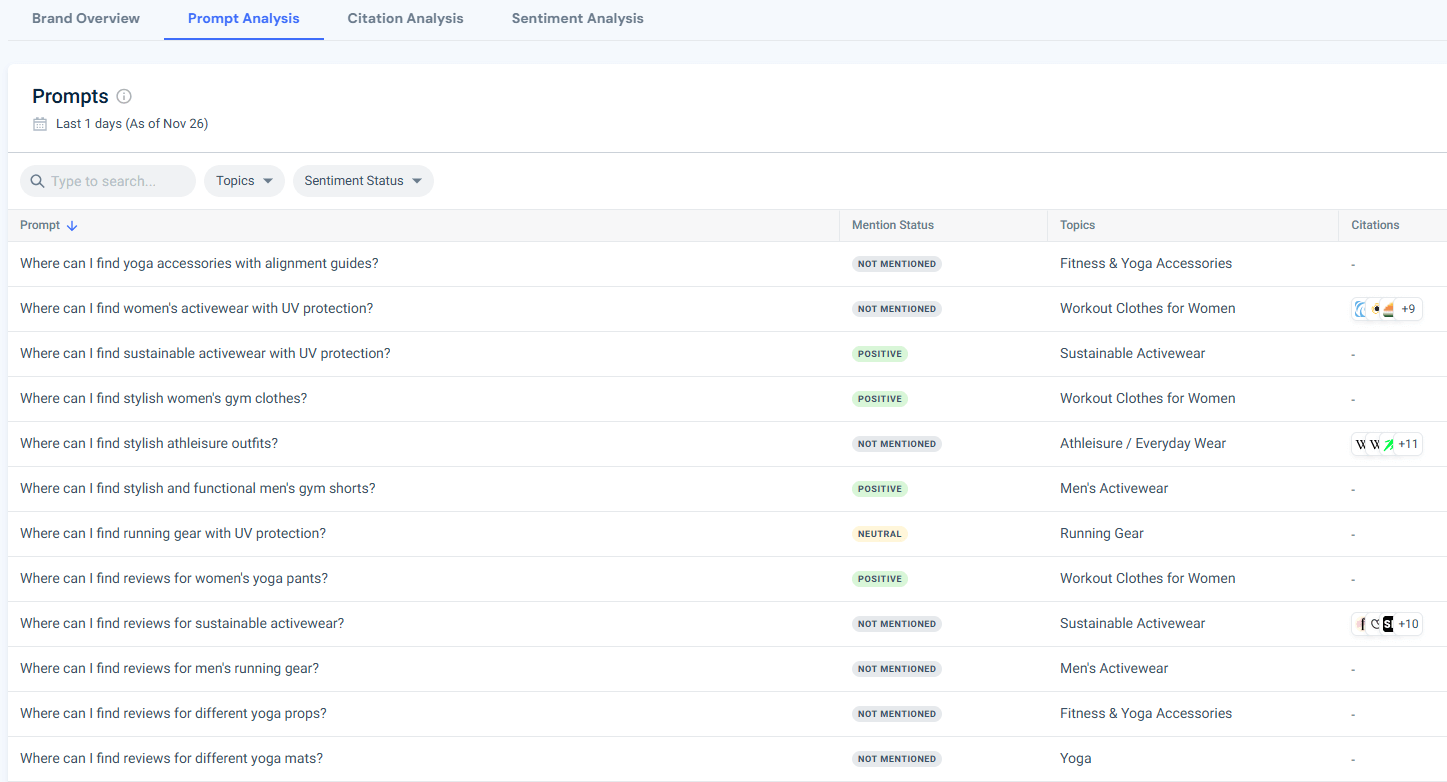Open prompt about reviews for women's yoga pants
This screenshot has width=1447, height=782.
(174, 579)
